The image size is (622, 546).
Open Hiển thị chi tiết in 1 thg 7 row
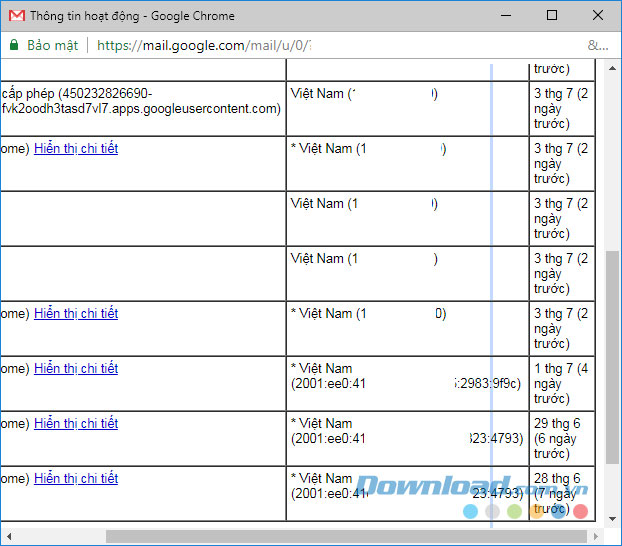[x=76, y=368]
